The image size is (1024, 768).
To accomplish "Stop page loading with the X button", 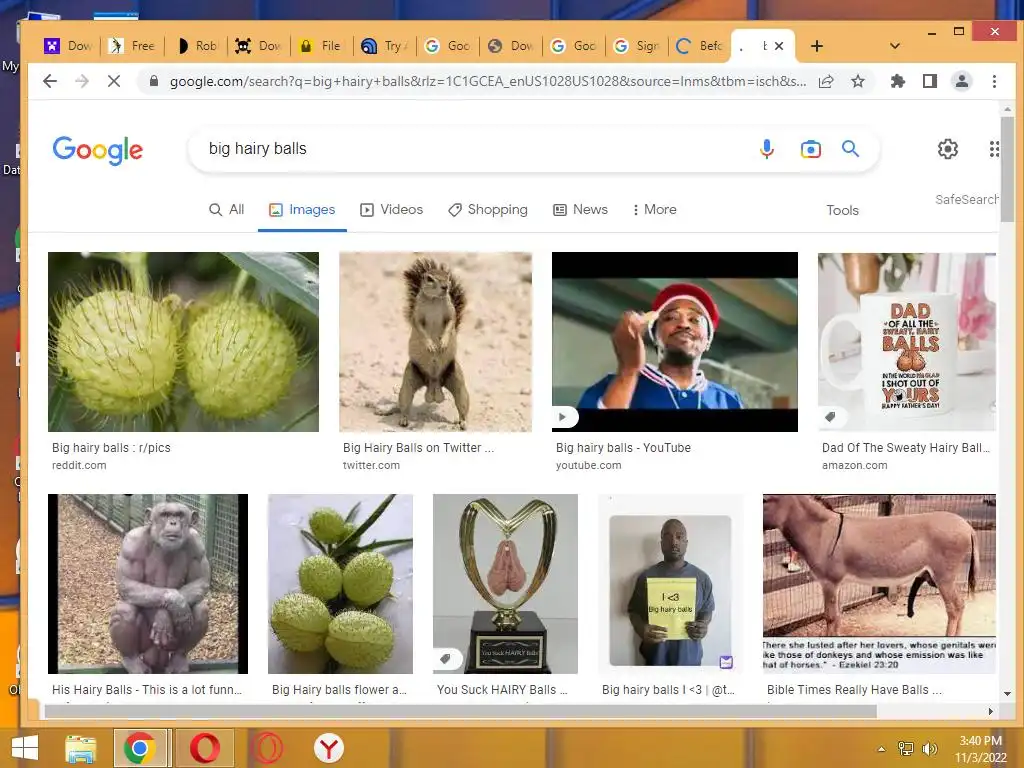I will (x=114, y=81).
